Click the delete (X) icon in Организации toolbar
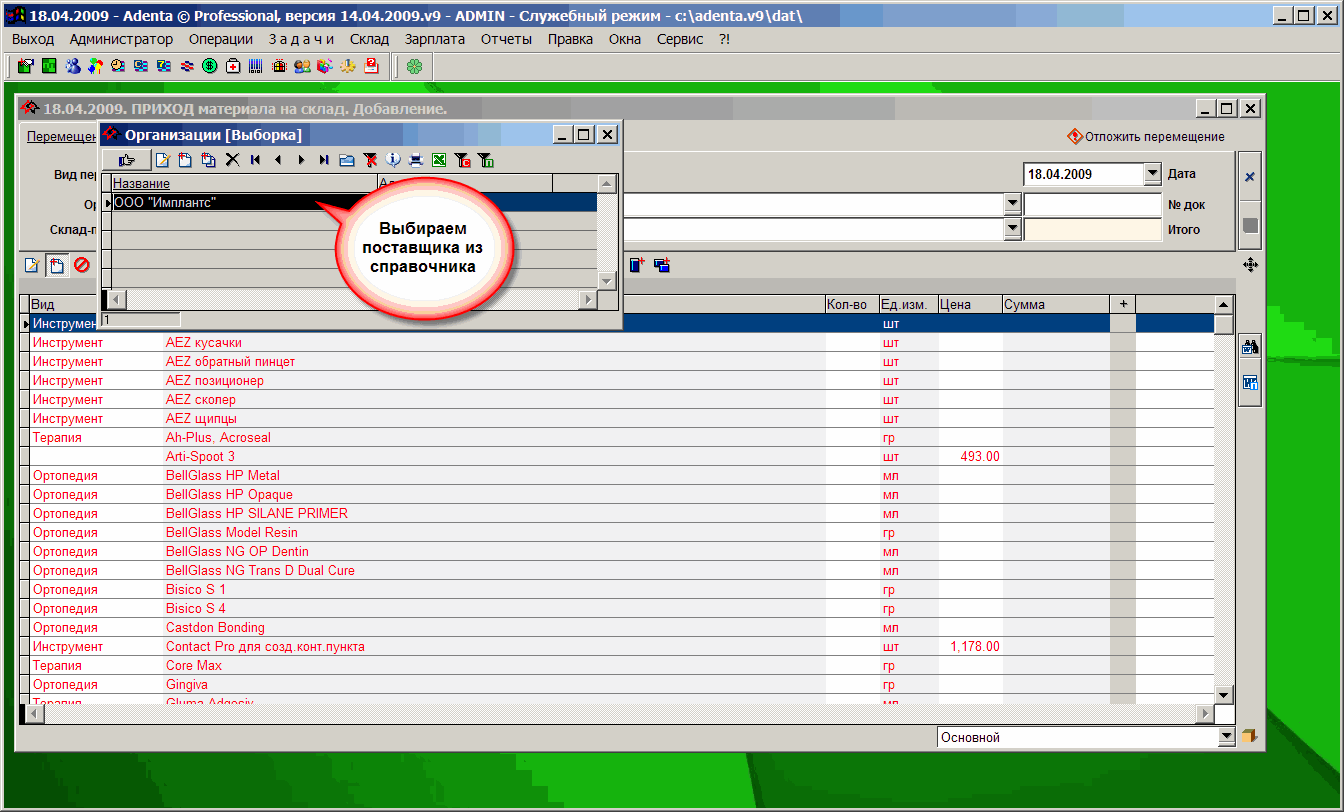Image resolution: width=1344 pixels, height=812 pixels. pos(232,160)
